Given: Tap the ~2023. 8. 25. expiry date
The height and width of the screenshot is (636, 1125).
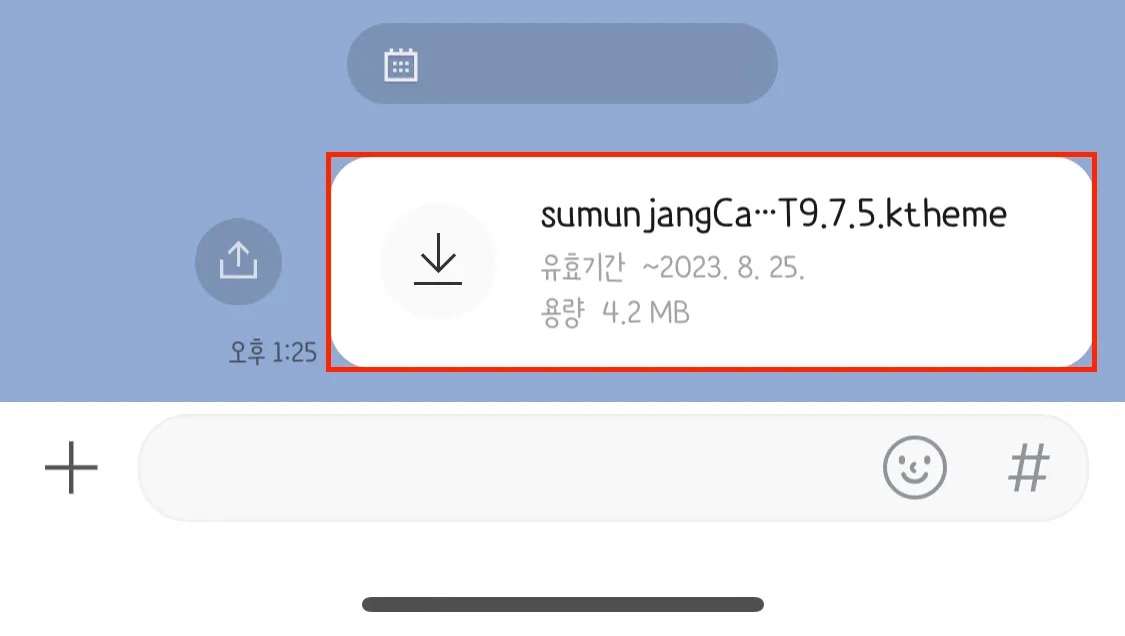Looking at the screenshot, I should (x=723, y=268).
